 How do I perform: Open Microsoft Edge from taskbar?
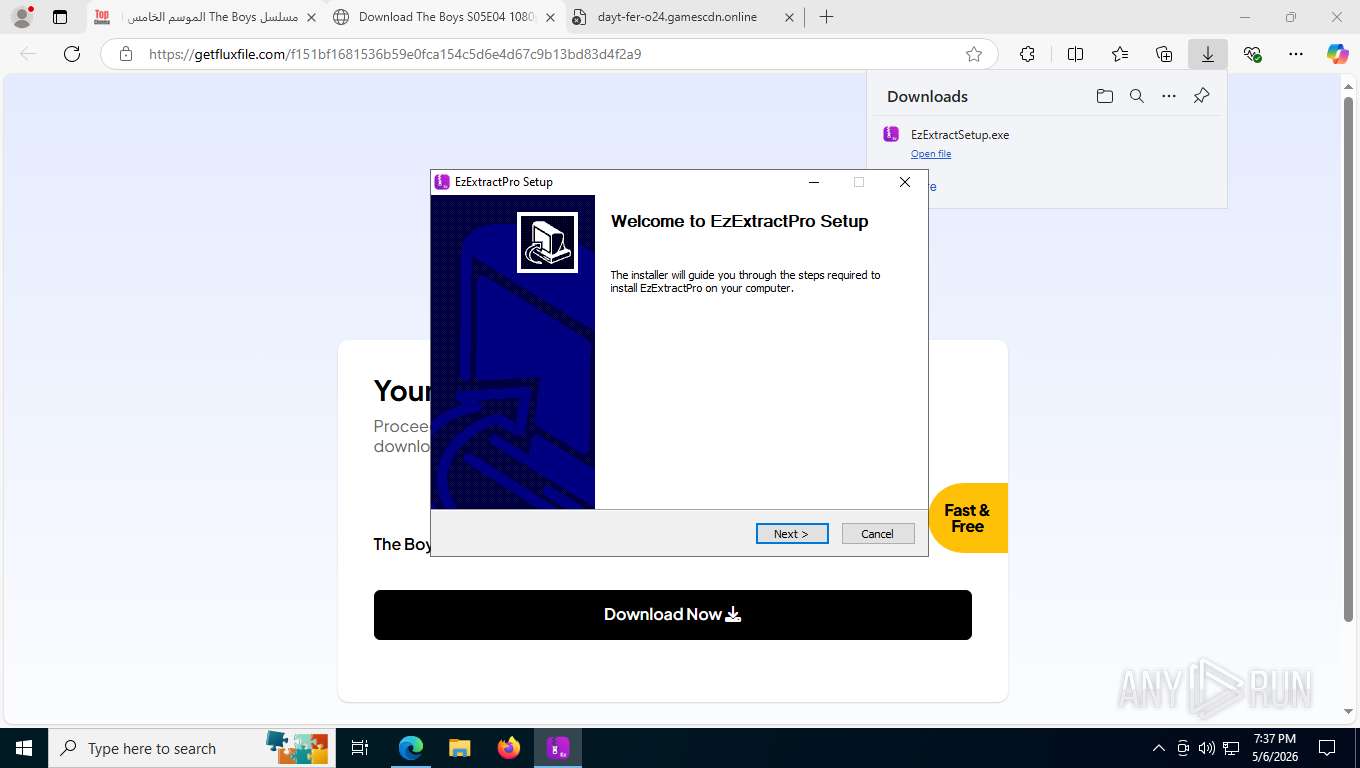(x=411, y=748)
